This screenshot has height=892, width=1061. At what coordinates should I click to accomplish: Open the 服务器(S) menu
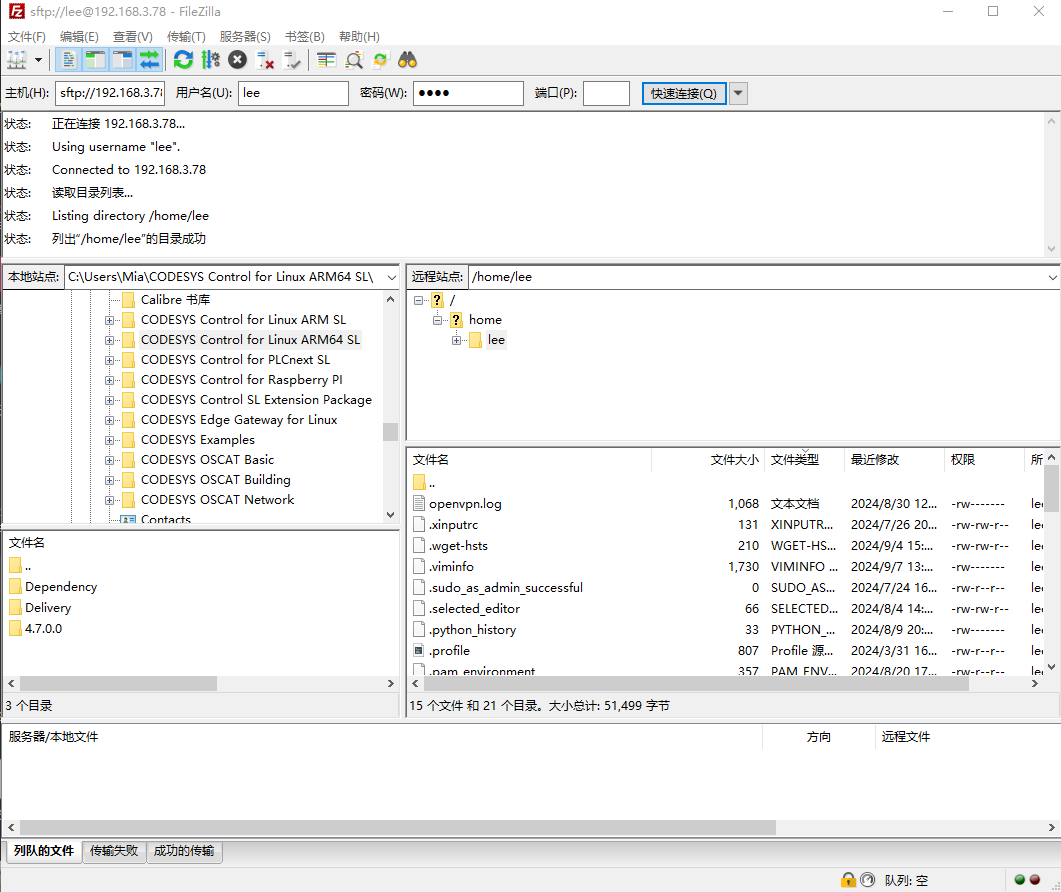245,37
